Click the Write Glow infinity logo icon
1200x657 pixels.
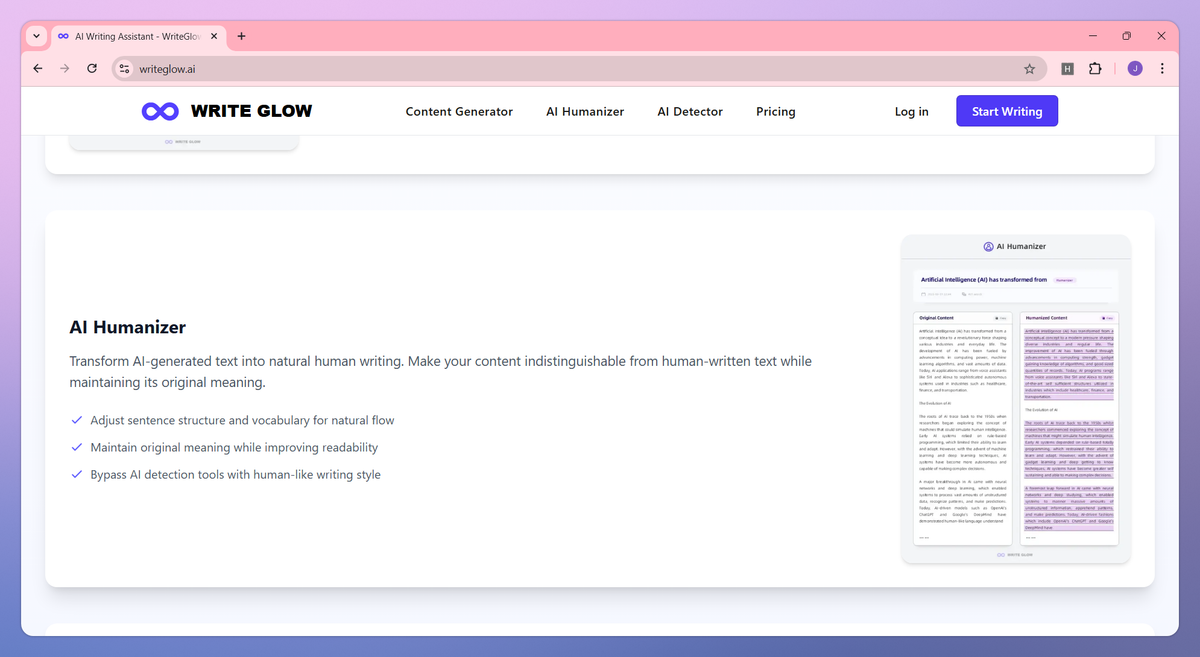tap(160, 111)
